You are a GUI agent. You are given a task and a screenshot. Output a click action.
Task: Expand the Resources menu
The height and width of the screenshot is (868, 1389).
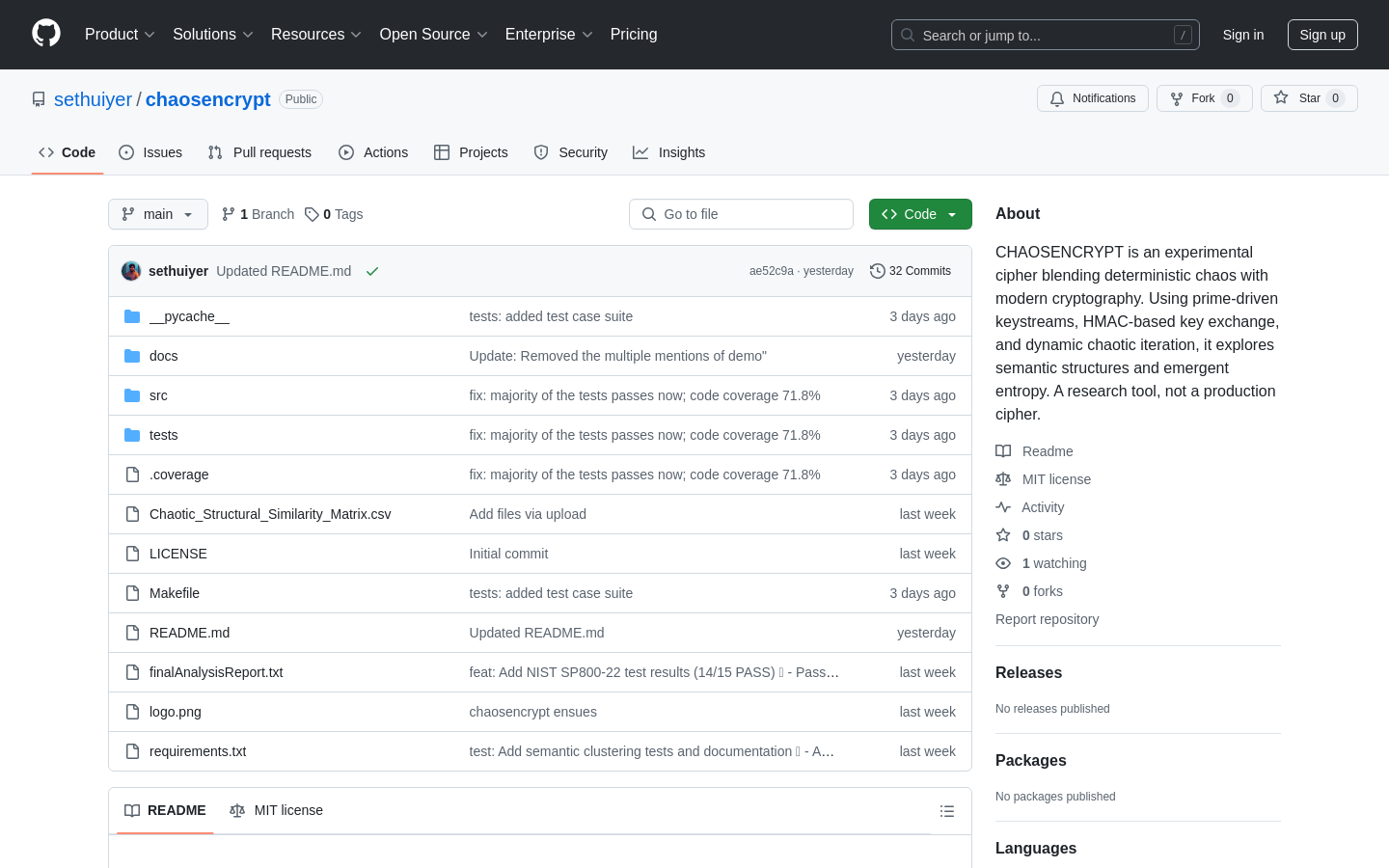pyautogui.click(x=315, y=34)
